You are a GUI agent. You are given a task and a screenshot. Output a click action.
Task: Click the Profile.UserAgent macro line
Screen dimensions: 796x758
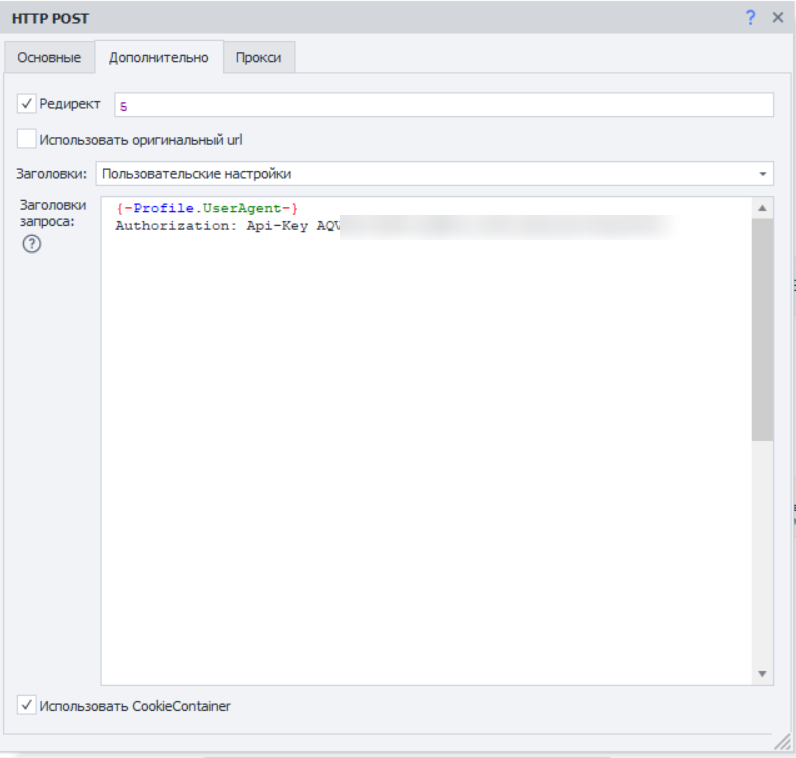207,208
